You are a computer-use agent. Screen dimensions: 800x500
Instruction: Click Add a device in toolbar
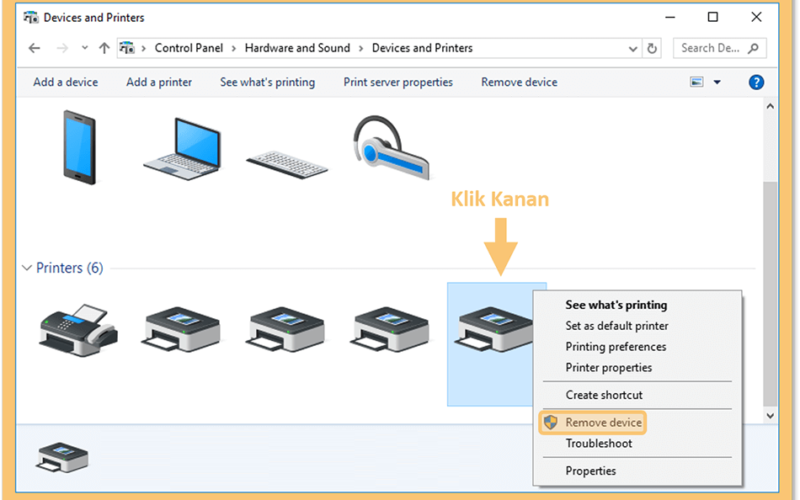[65, 82]
